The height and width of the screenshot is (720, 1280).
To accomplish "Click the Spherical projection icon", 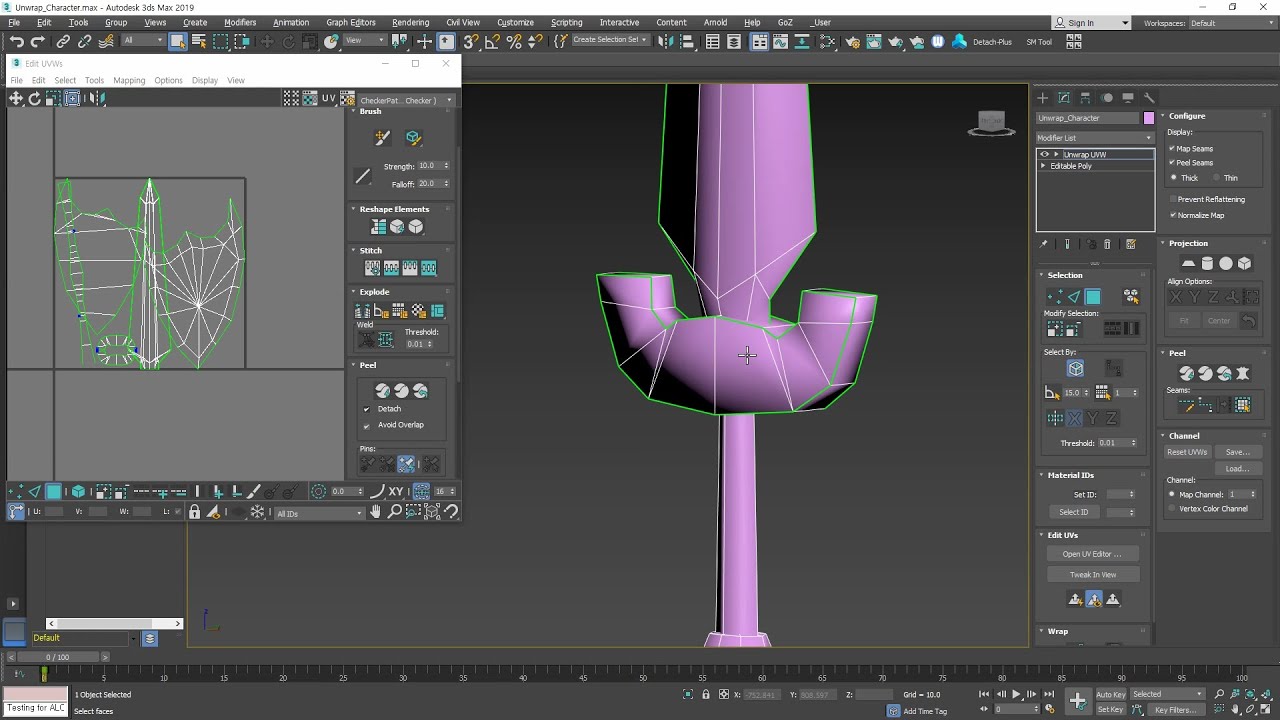I will click(1226, 263).
